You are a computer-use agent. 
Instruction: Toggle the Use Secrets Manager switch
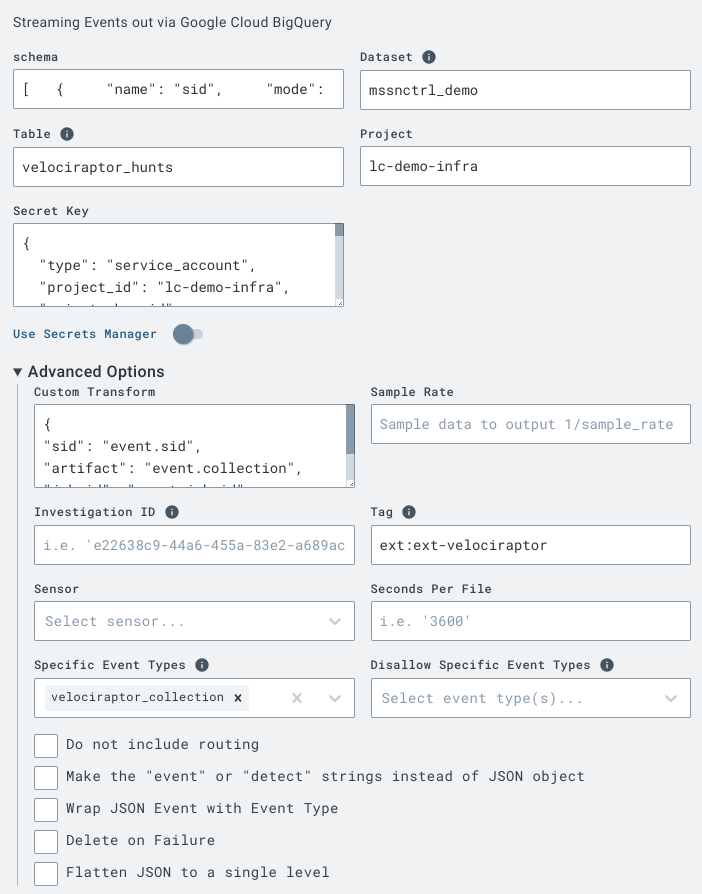pos(188,334)
